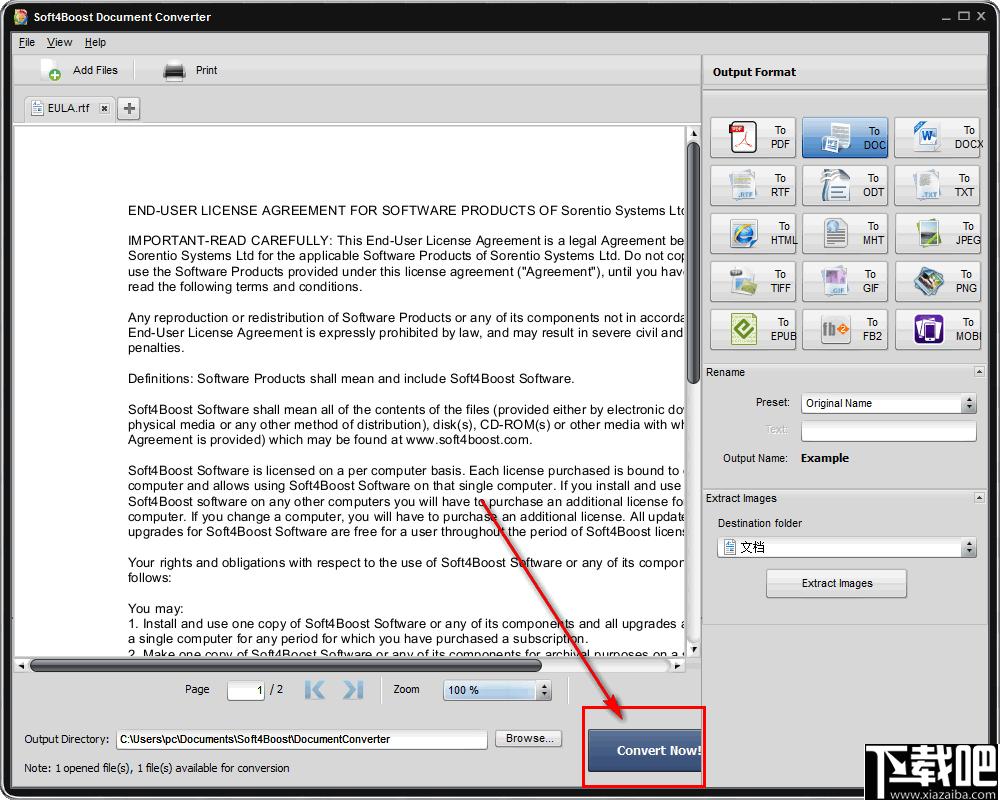Click the Soft4Boost app icon in title bar

point(21,17)
